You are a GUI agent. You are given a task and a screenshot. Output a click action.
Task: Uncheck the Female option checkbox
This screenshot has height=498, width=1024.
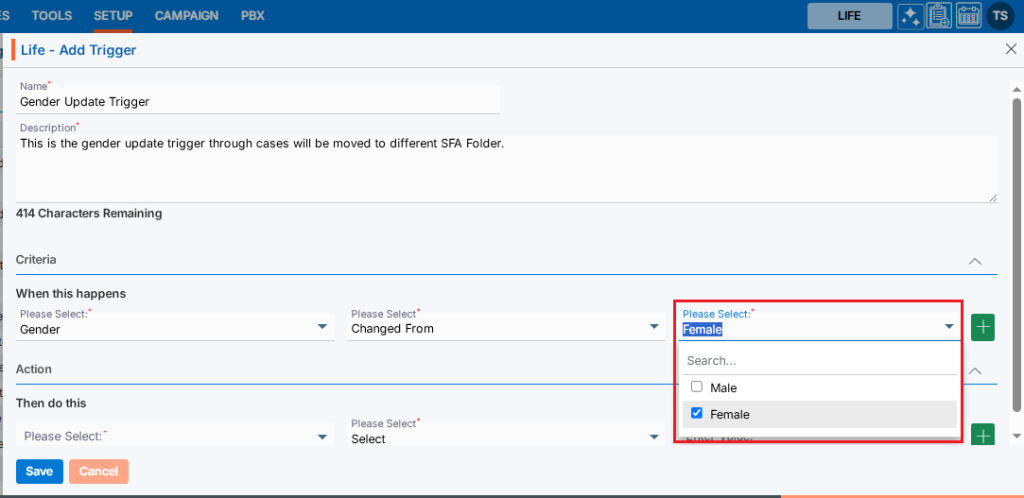point(697,414)
